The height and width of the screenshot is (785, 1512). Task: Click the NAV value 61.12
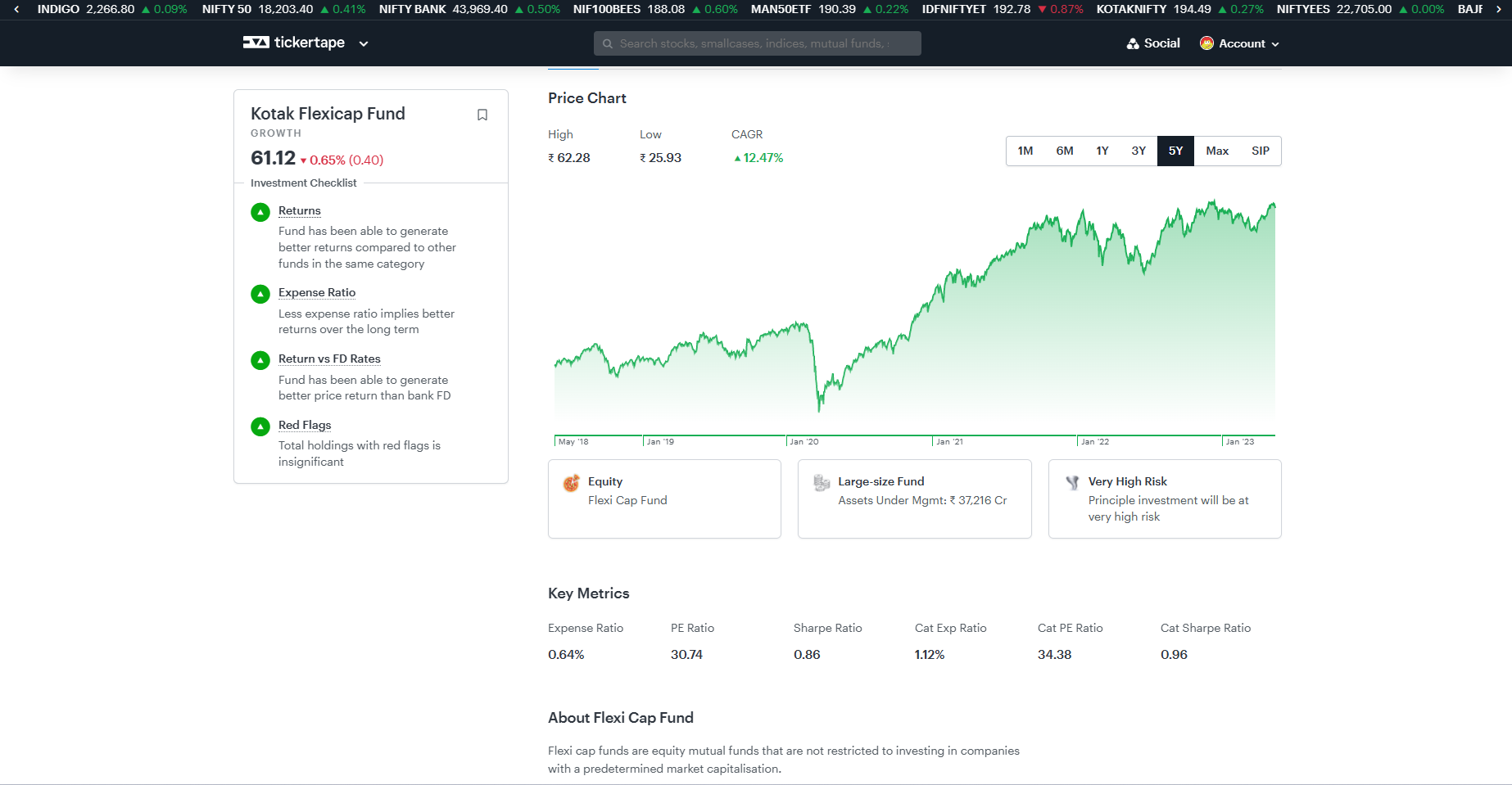(273, 158)
